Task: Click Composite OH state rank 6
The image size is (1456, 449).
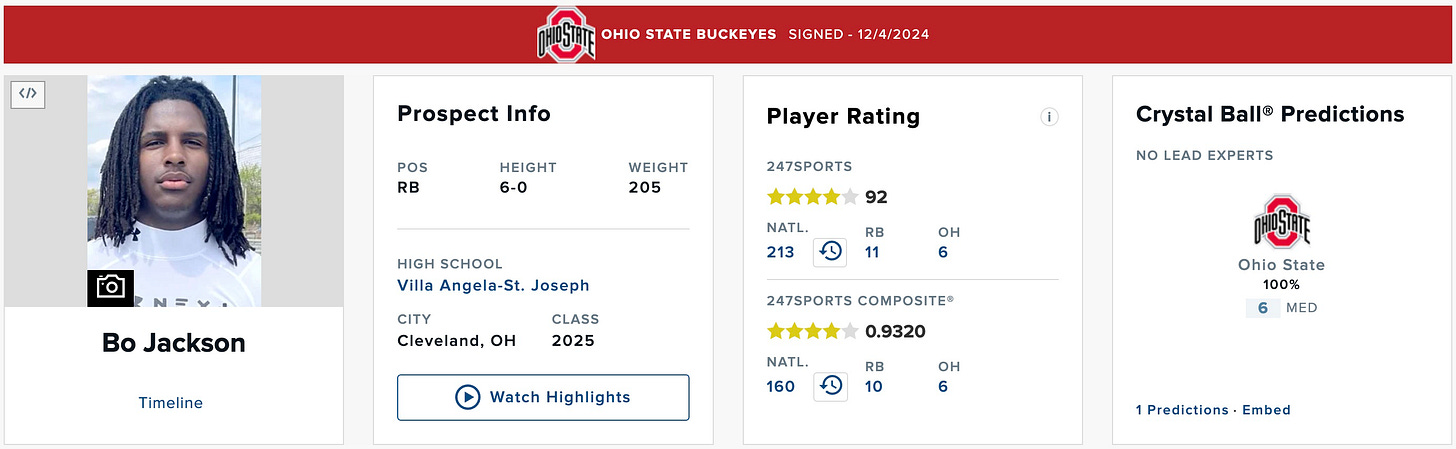Action: click(942, 386)
